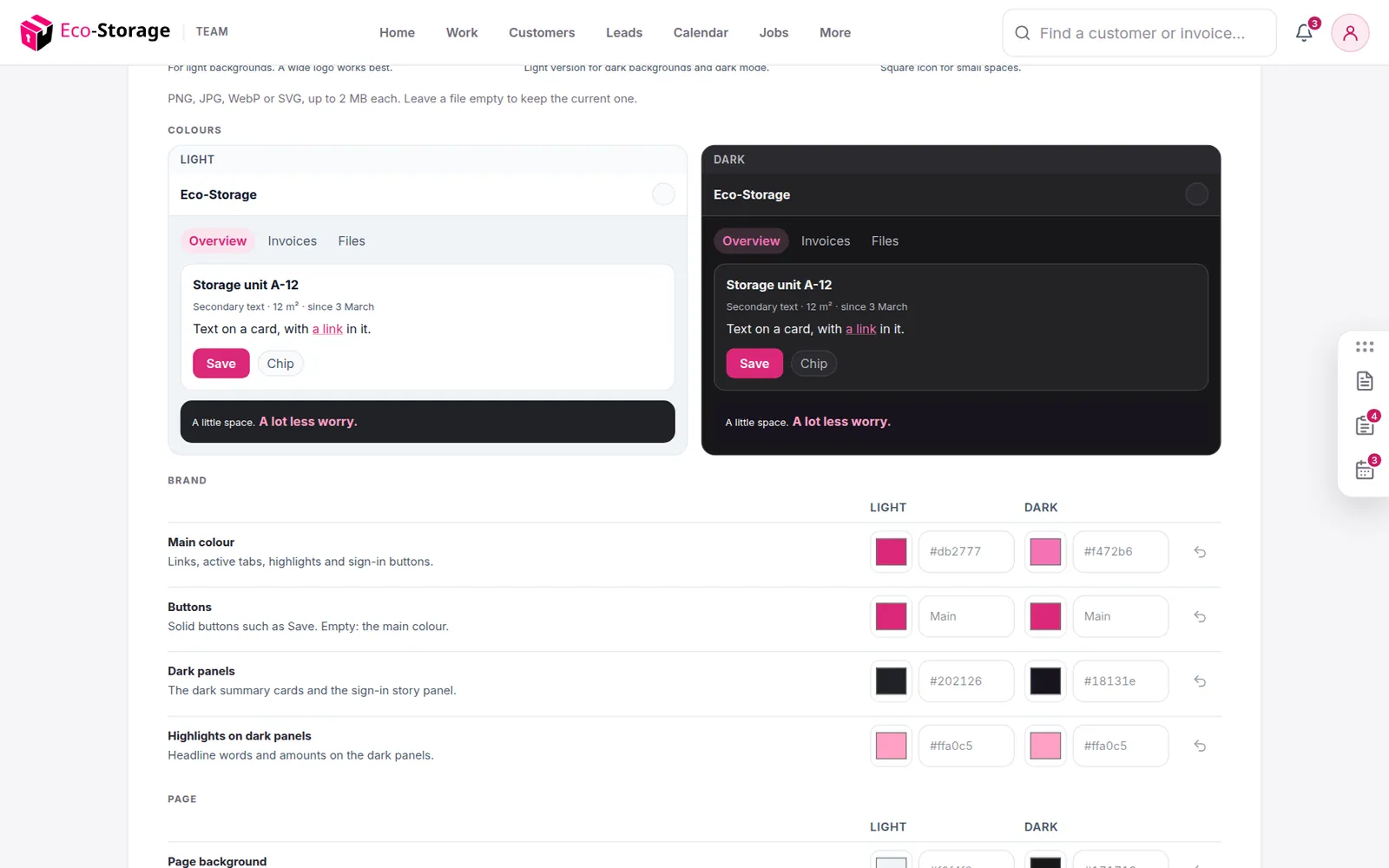Screen dimensions: 1389x868
Task: Open the grid dots icon in side panel
Action: click(x=1365, y=346)
